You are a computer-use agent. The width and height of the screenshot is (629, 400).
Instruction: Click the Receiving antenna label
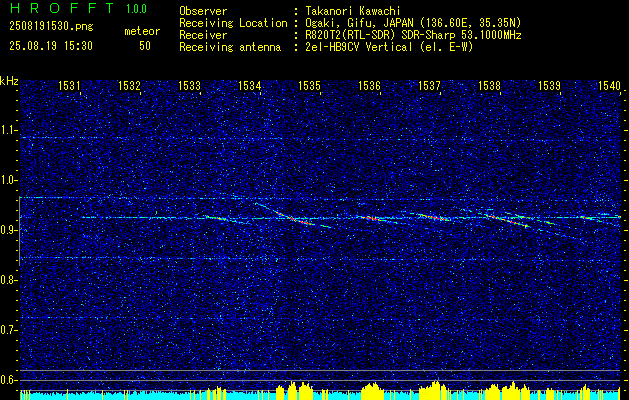pyautogui.click(x=230, y=47)
